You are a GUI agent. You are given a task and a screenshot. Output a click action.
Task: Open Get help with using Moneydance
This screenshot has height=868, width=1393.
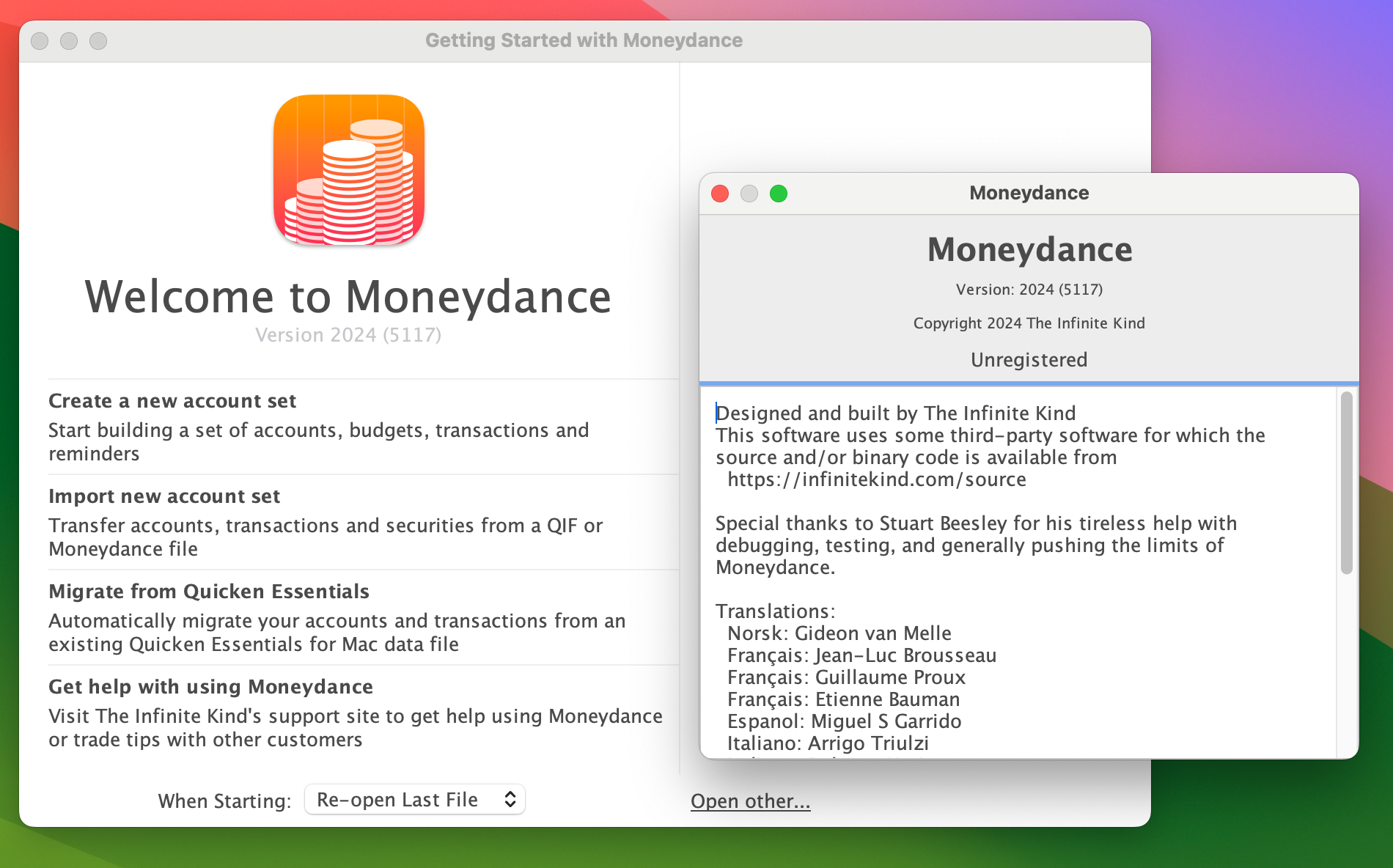point(211,687)
